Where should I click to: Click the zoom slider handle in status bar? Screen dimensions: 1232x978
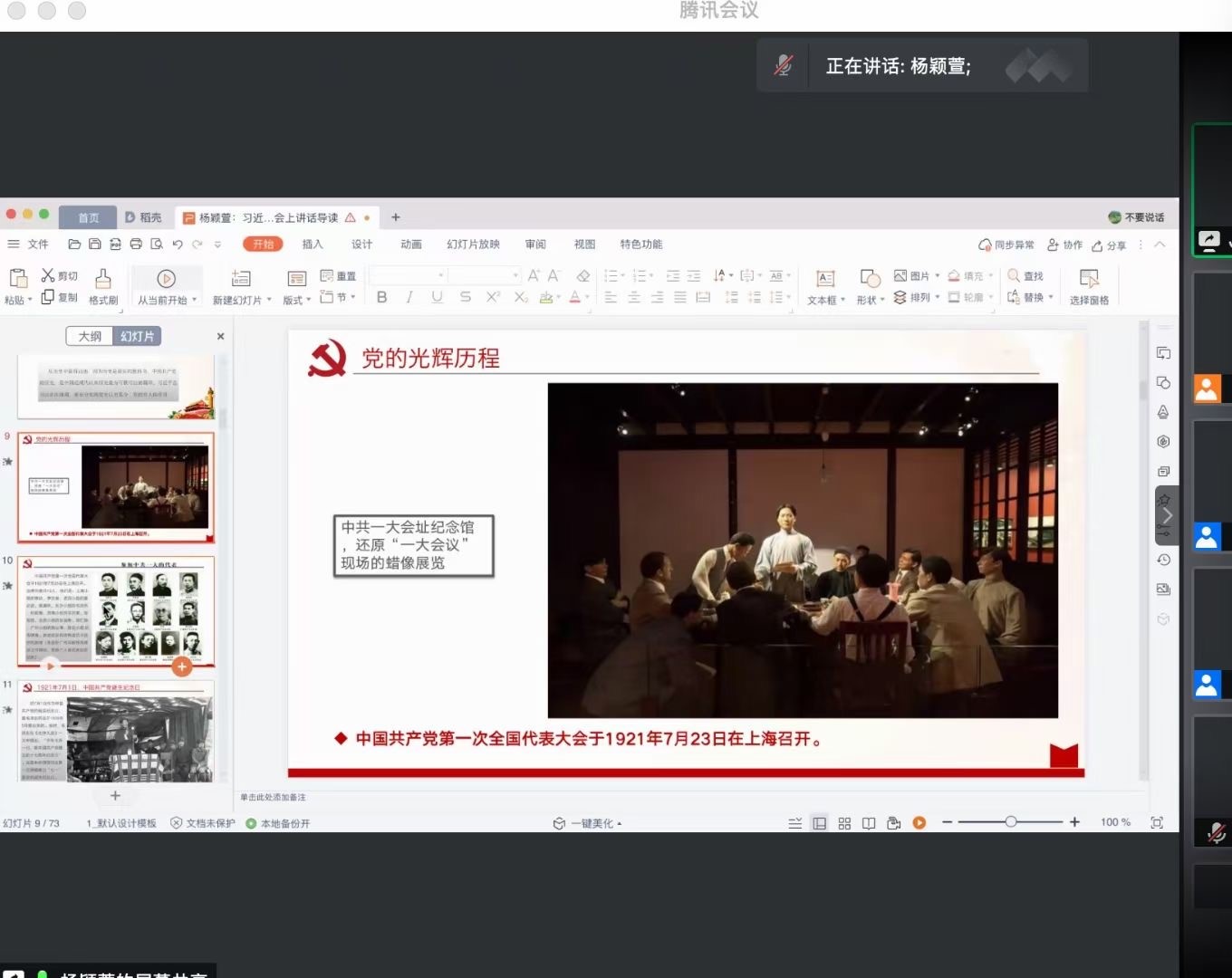click(1010, 822)
